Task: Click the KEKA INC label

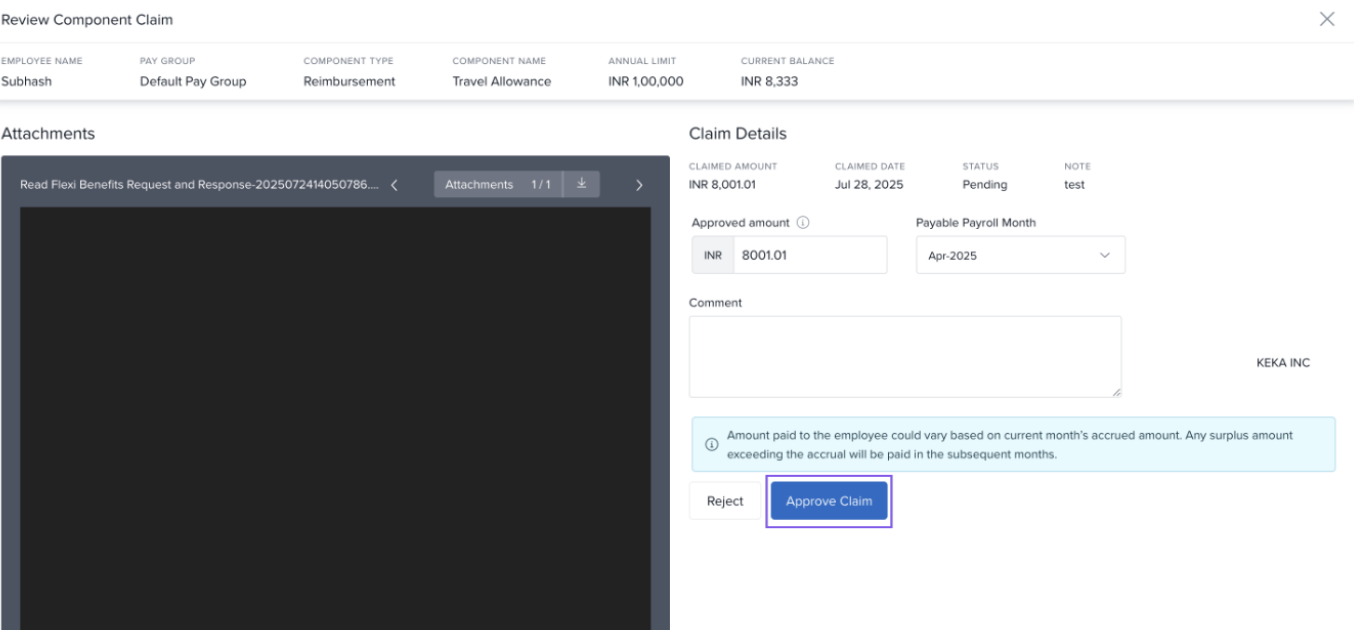Action: click(x=1282, y=363)
